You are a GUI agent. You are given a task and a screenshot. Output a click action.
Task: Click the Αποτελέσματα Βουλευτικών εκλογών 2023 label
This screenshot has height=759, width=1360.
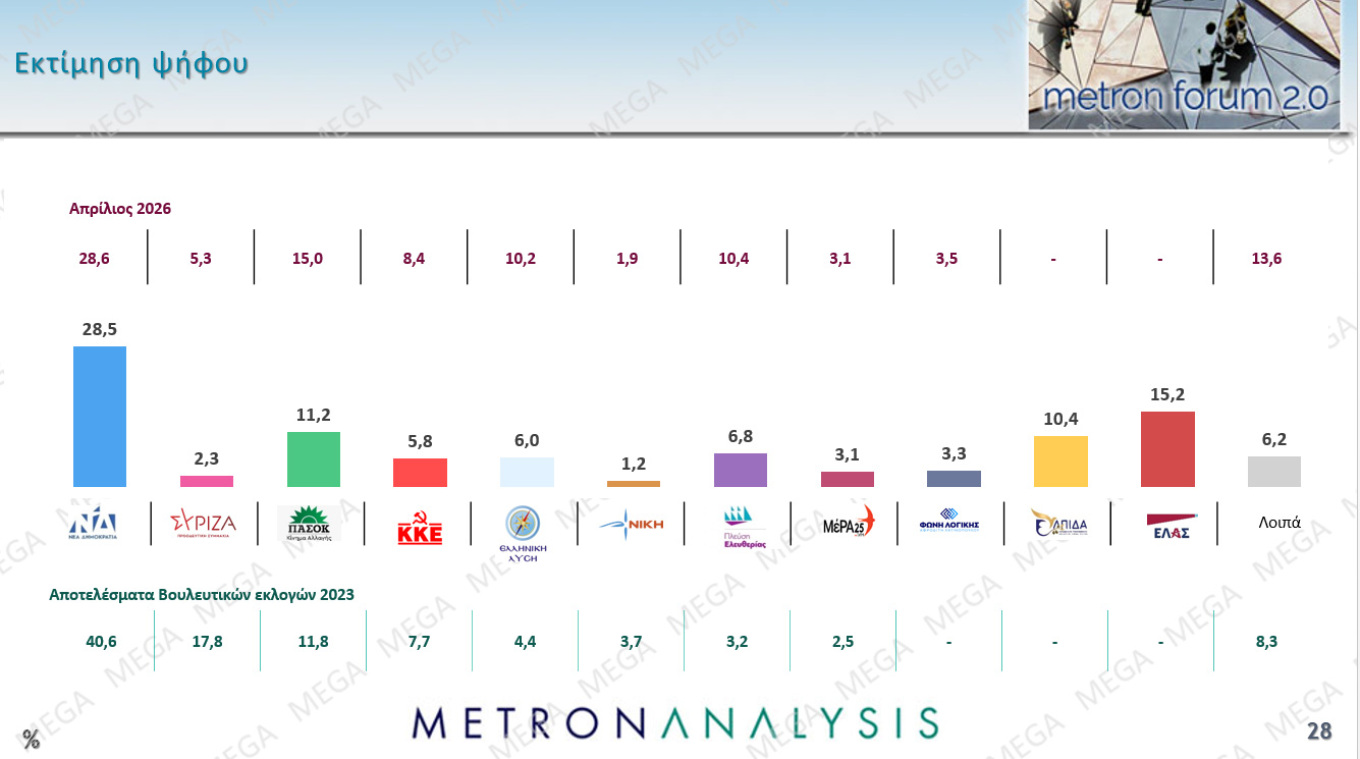click(x=202, y=594)
